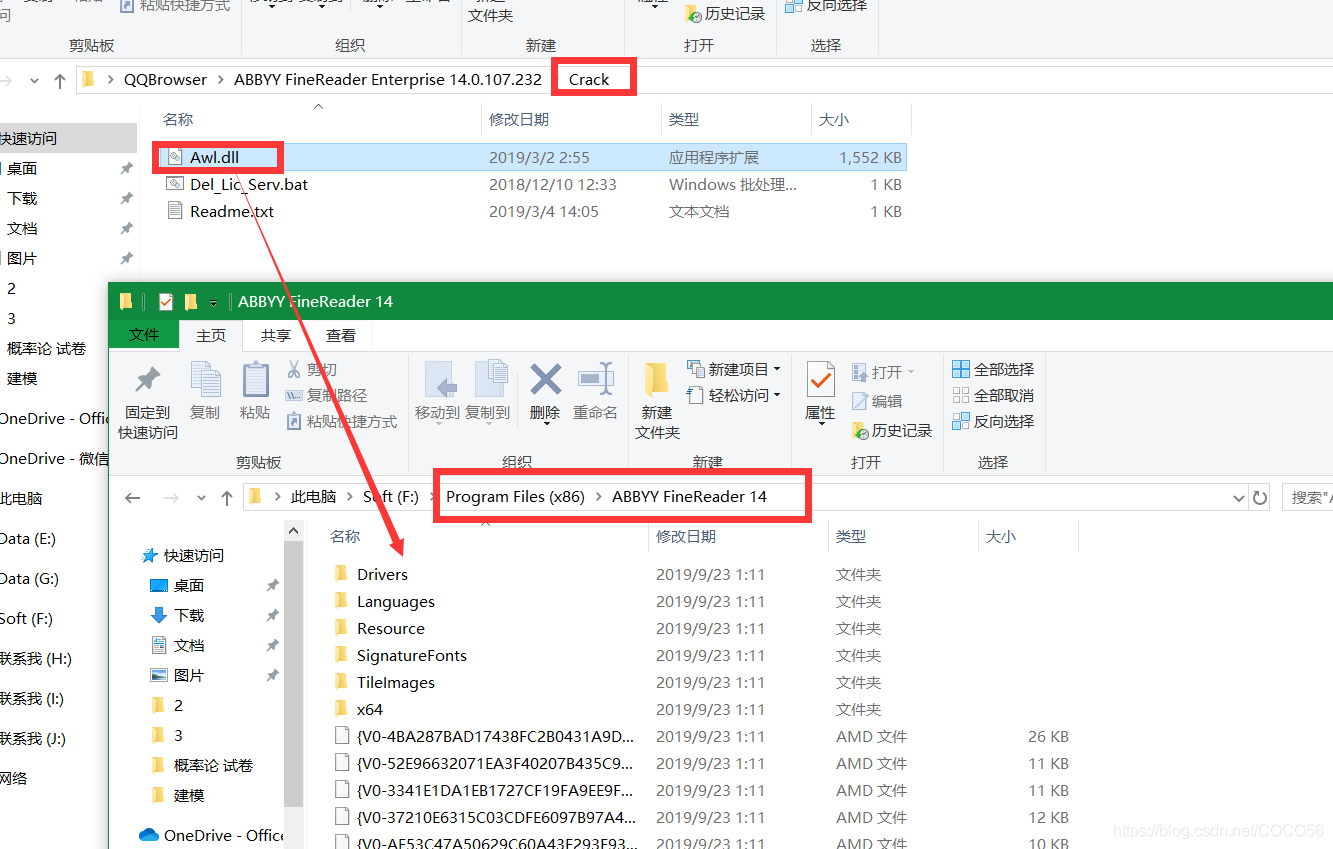Click Edit (编辑) in front window ribbon
1333x849 pixels.
tap(877, 401)
